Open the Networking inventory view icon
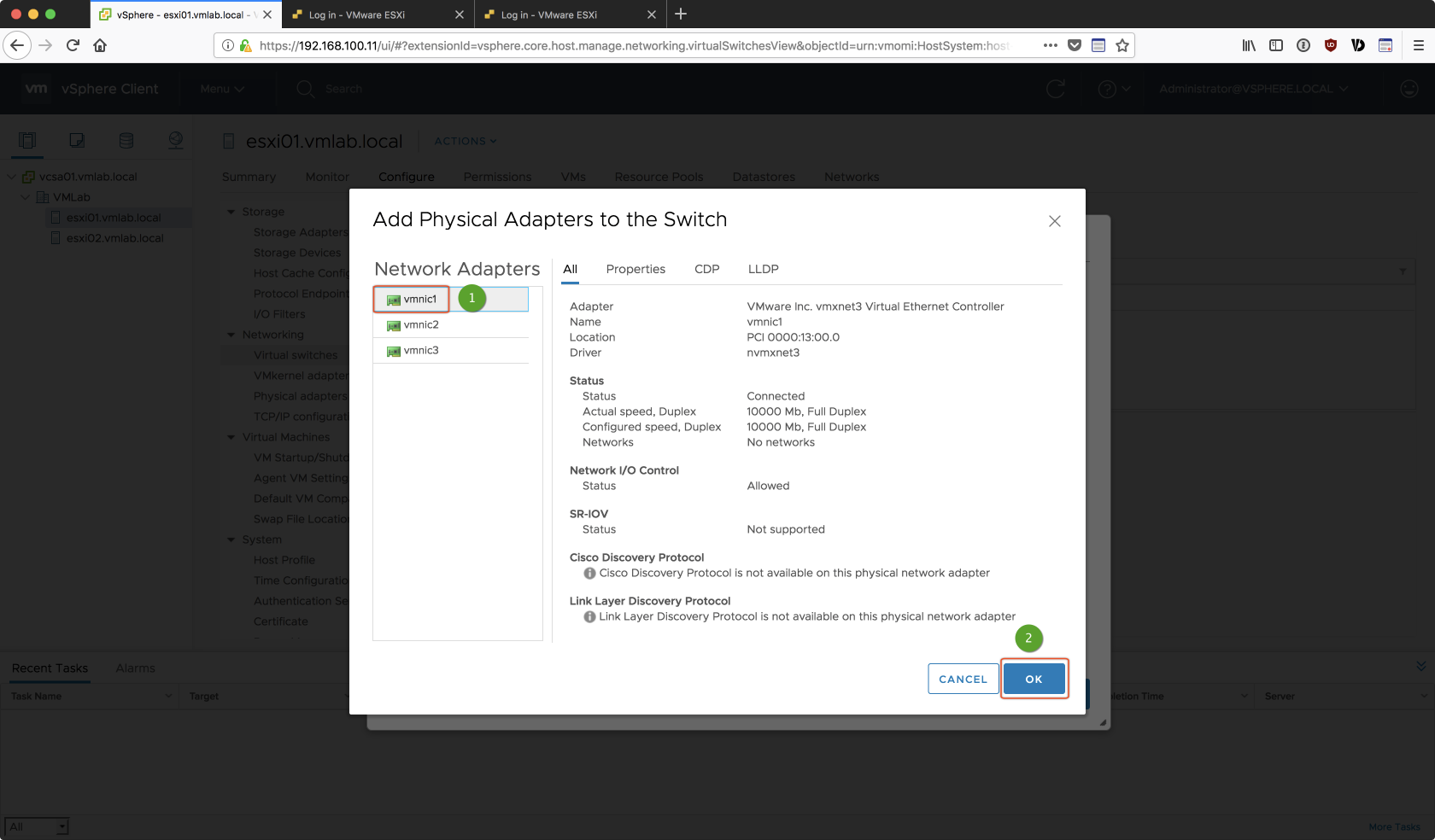Viewport: 1435px width, 840px height. click(176, 141)
